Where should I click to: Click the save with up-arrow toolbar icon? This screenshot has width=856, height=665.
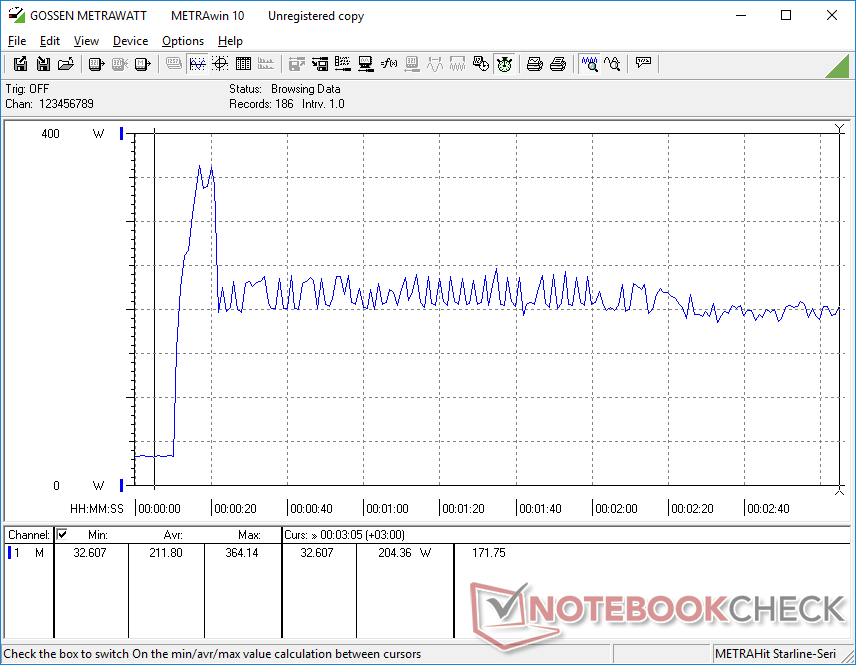click(20, 64)
